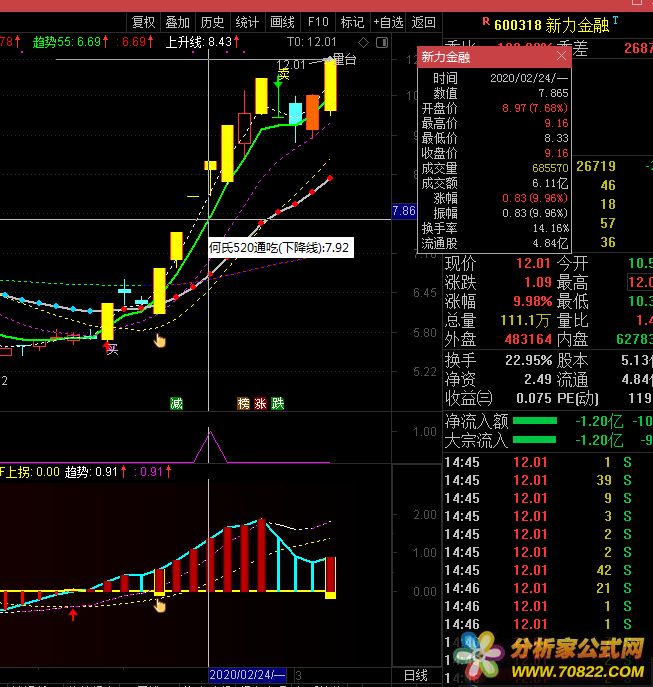
Task: Click the 返回 back button
Action: [x=424, y=22]
